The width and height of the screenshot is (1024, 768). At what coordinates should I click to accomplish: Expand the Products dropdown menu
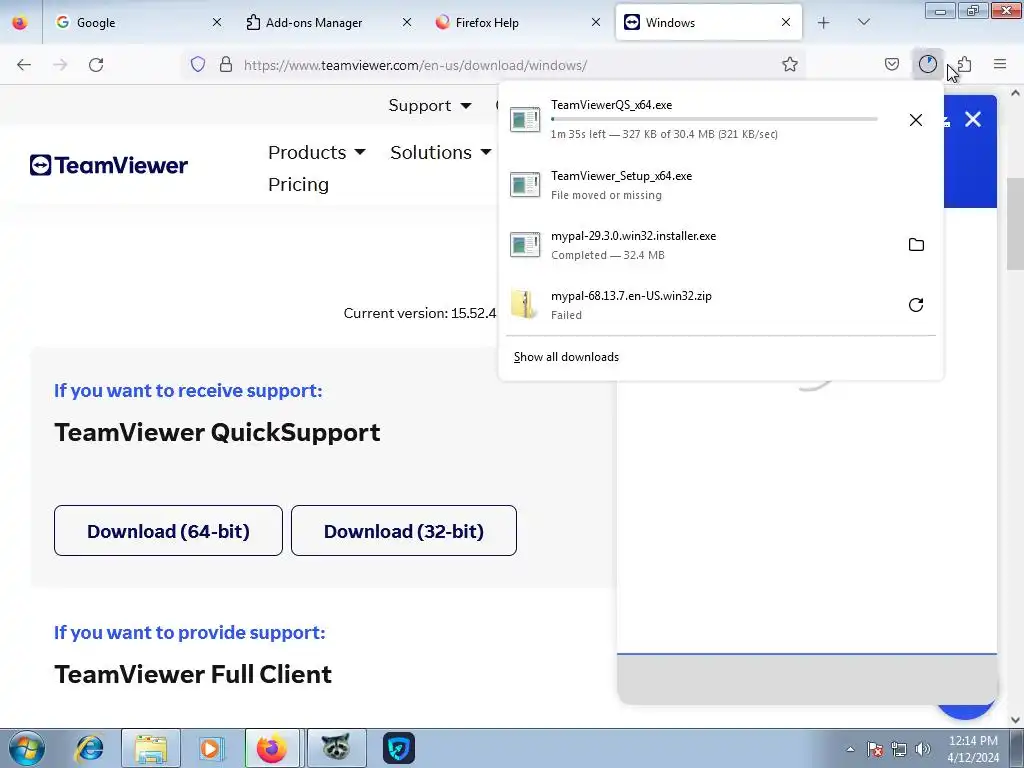[317, 152]
